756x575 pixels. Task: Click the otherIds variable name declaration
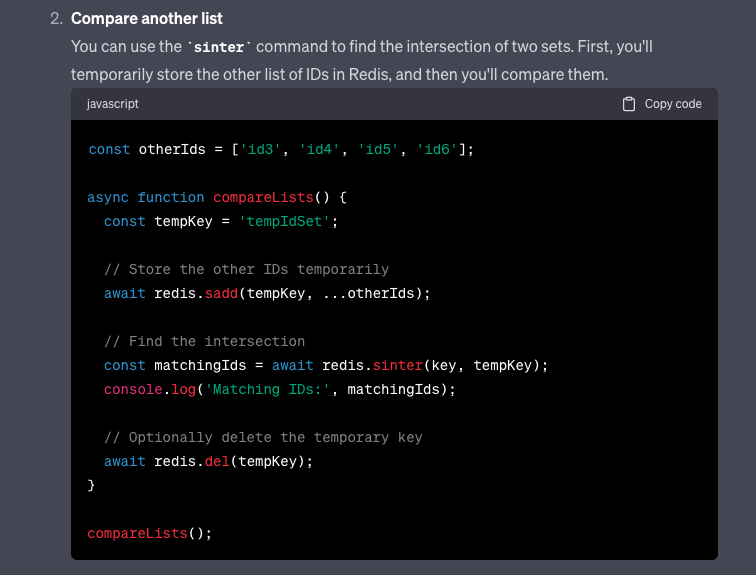[172, 149]
